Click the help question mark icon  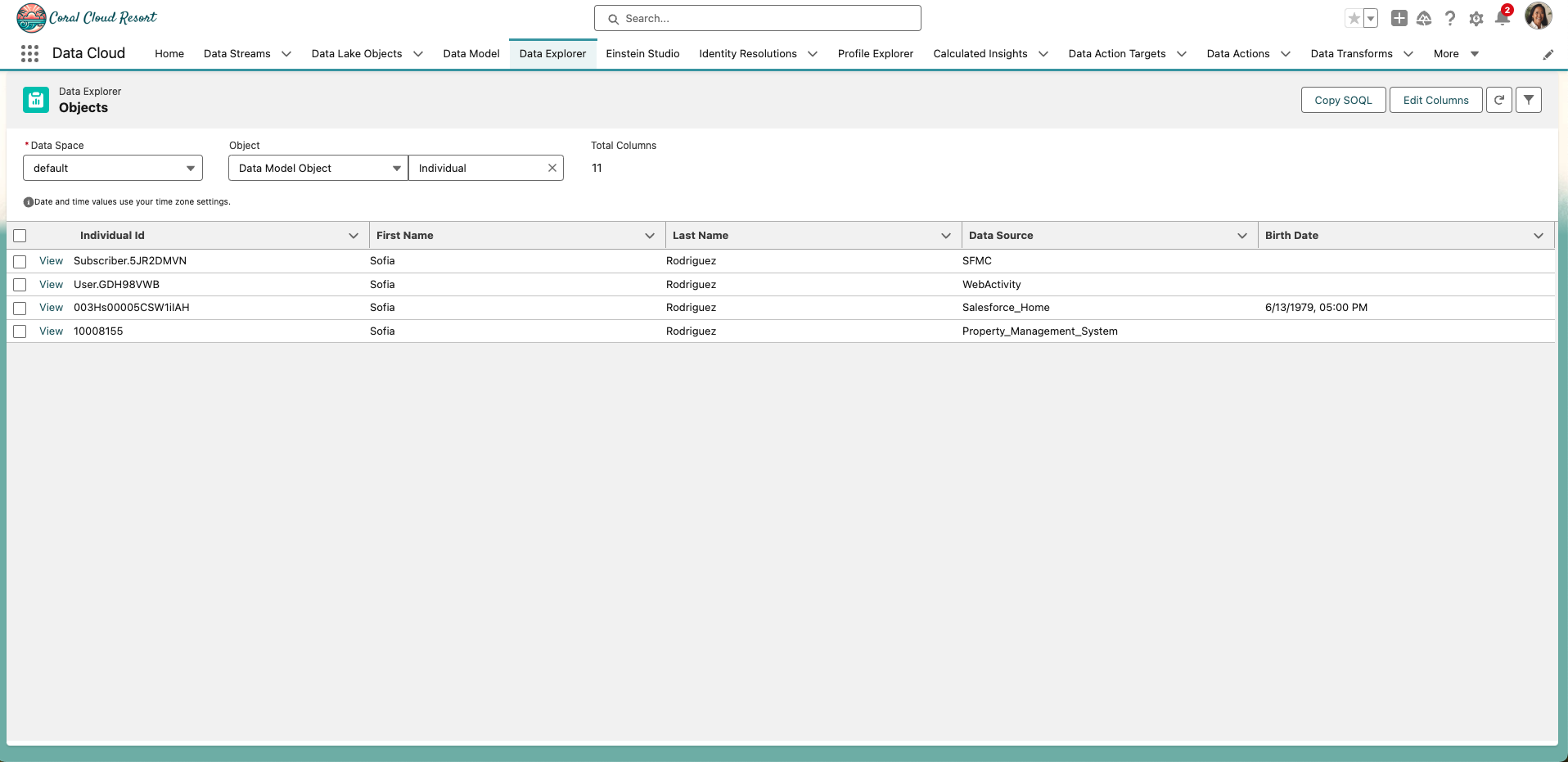(1449, 18)
